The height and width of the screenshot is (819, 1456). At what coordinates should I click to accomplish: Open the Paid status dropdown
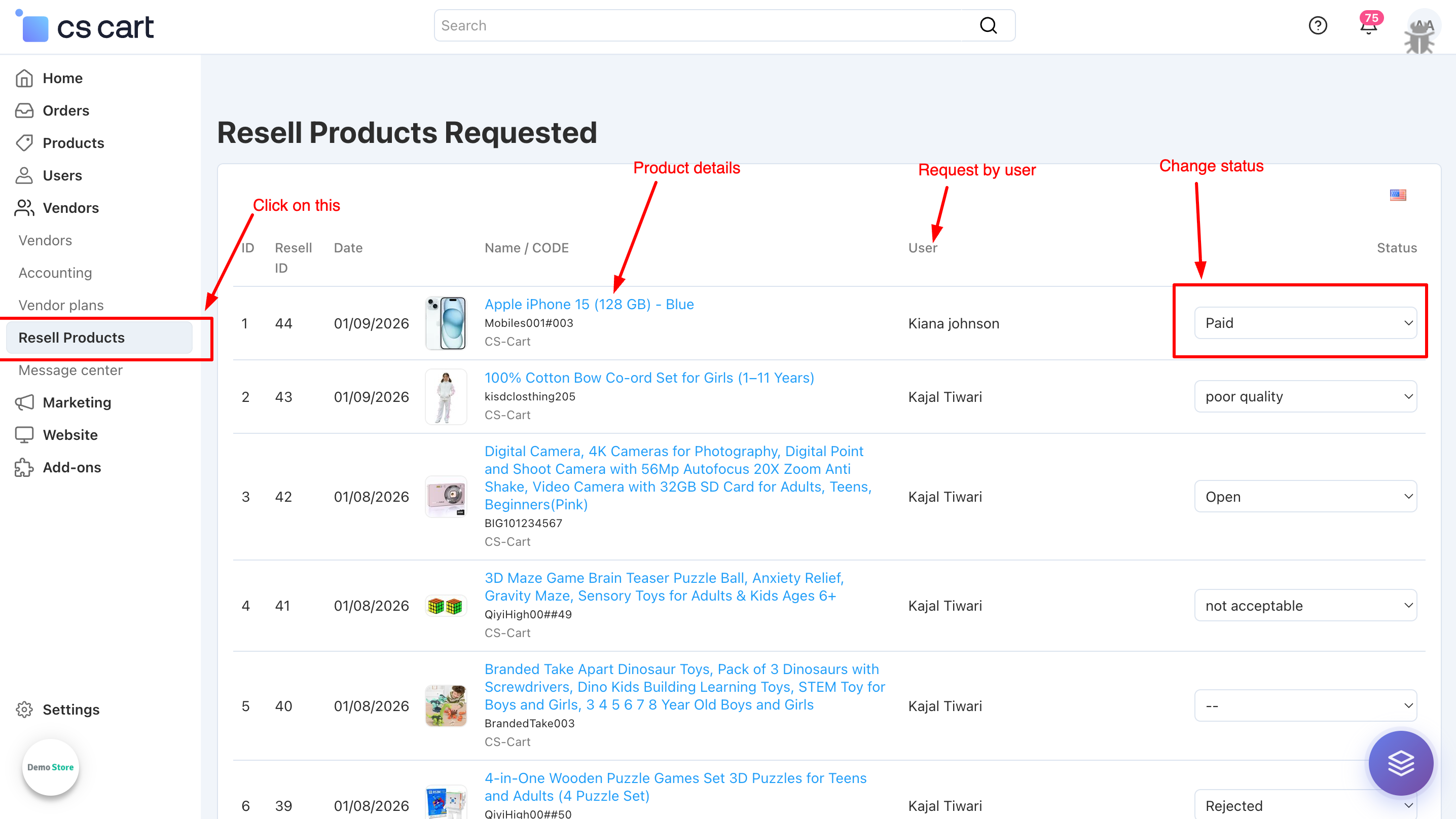point(1304,323)
